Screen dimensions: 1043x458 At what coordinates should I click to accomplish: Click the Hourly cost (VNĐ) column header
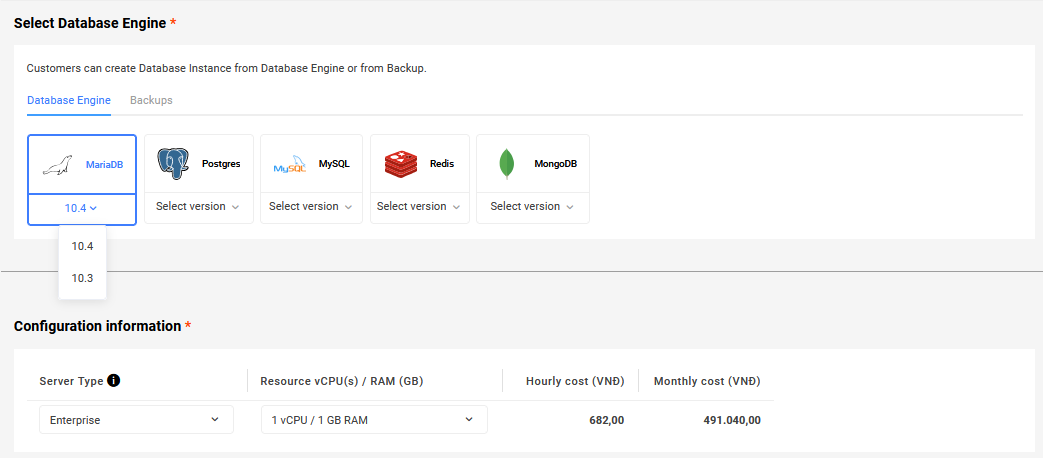575,382
